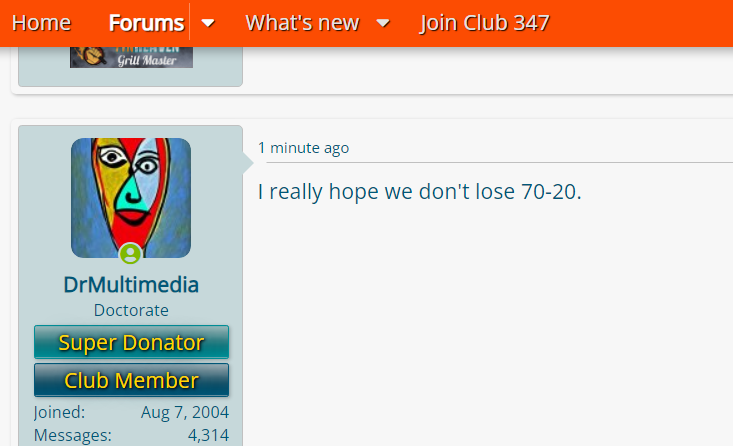
Task: Open the Join Club 347 link
Action: (x=484, y=23)
